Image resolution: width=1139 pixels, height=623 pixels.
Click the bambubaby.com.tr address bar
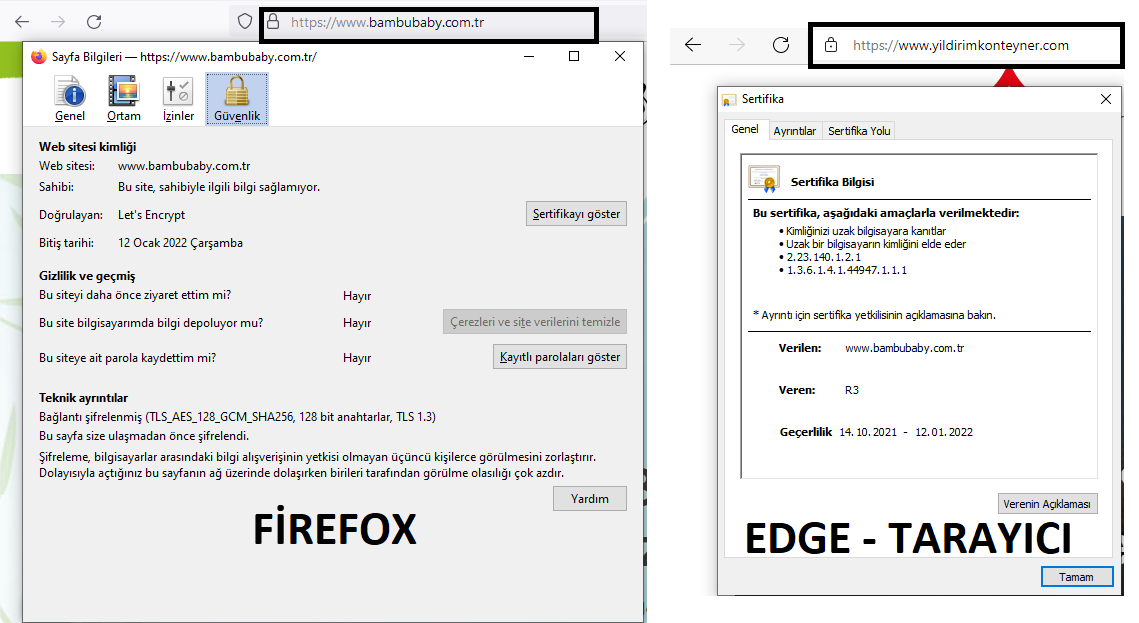[431, 23]
